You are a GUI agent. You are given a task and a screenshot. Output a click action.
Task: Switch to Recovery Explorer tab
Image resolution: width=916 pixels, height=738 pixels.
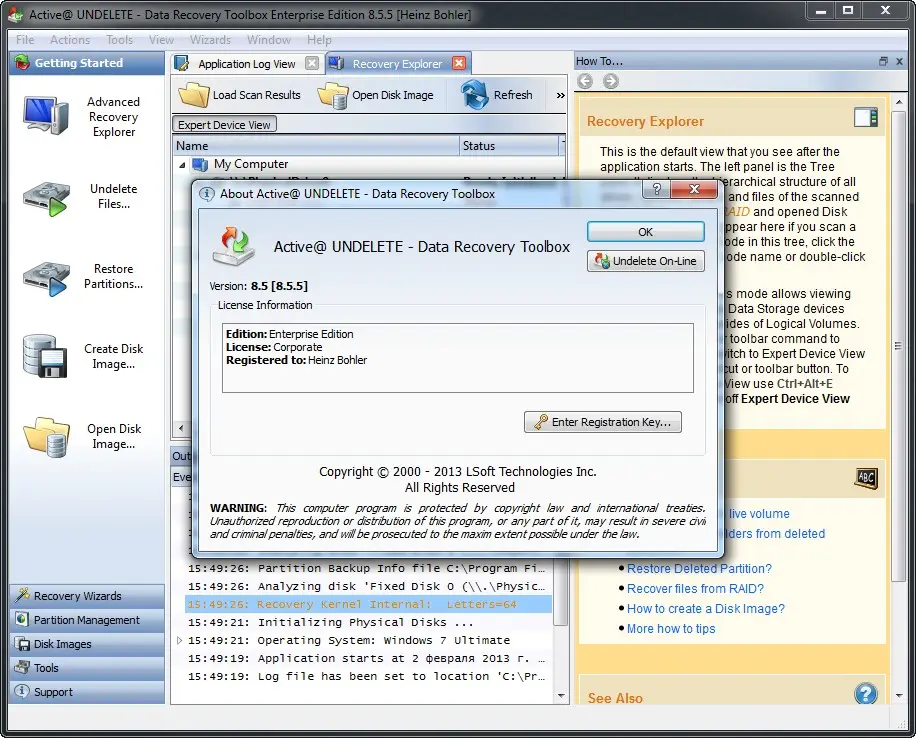[x=397, y=64]
